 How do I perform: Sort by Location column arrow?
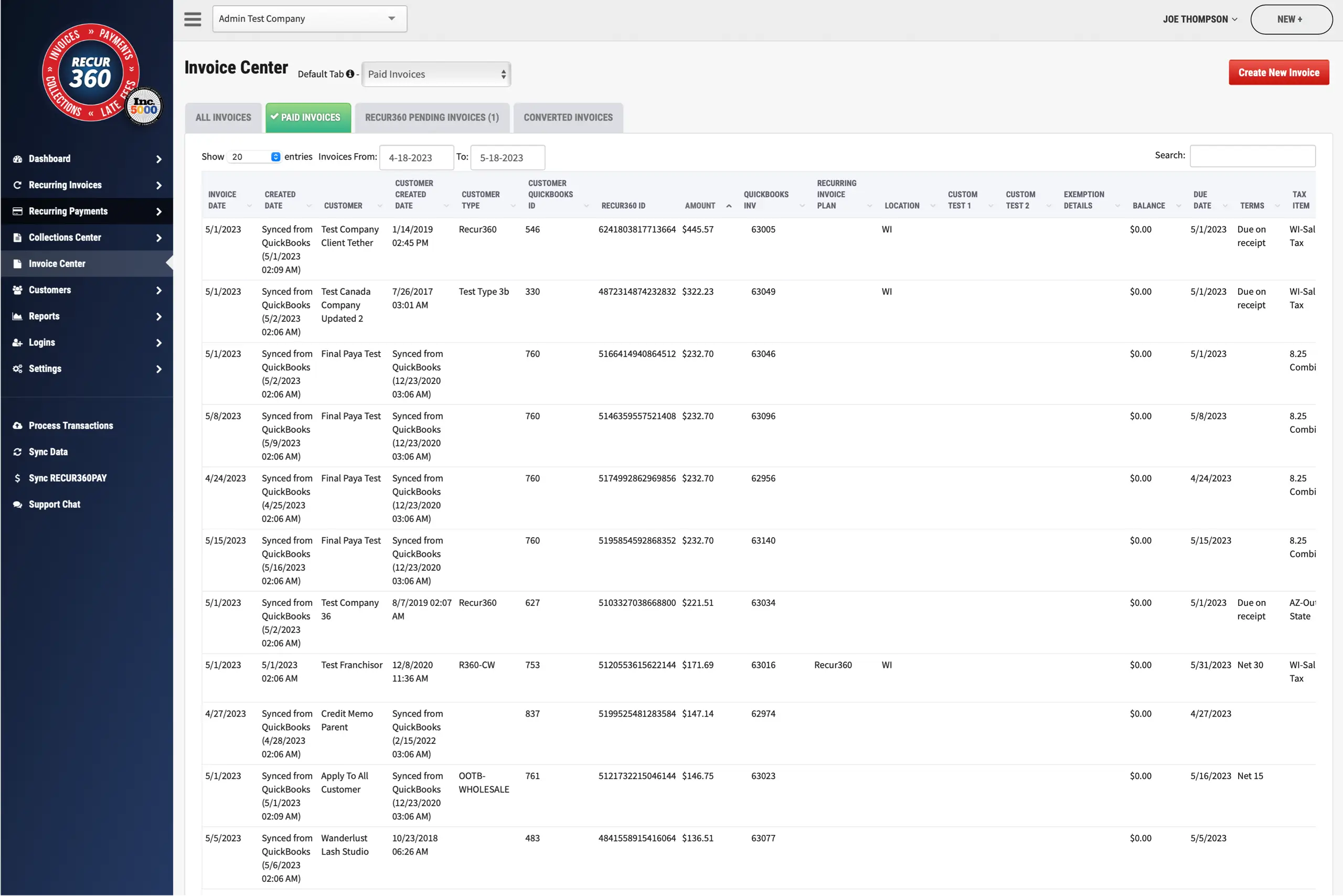click(933, 206)
